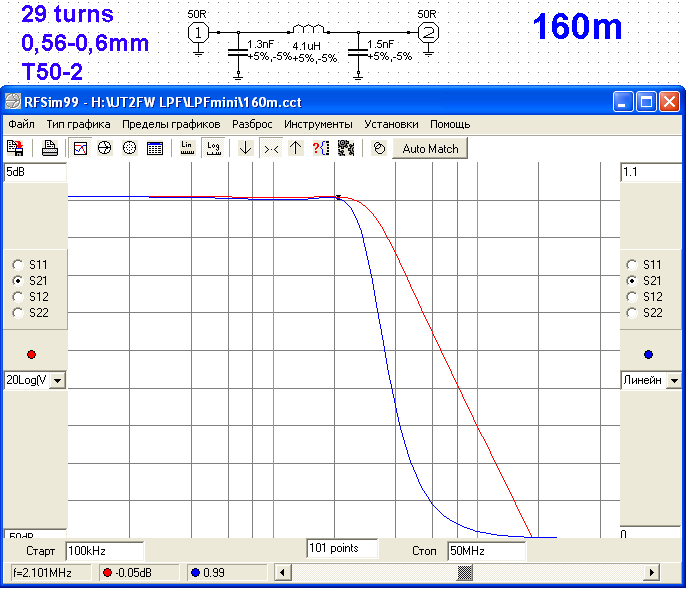
Task: Select the rectangular graph display icon
Action: 81,148
